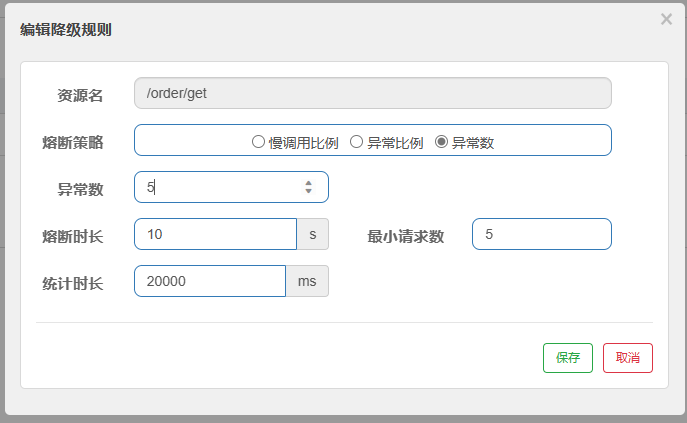Click the 最小请求数 label
Viewport: 687px width, 423px height.
coord(406,237)
